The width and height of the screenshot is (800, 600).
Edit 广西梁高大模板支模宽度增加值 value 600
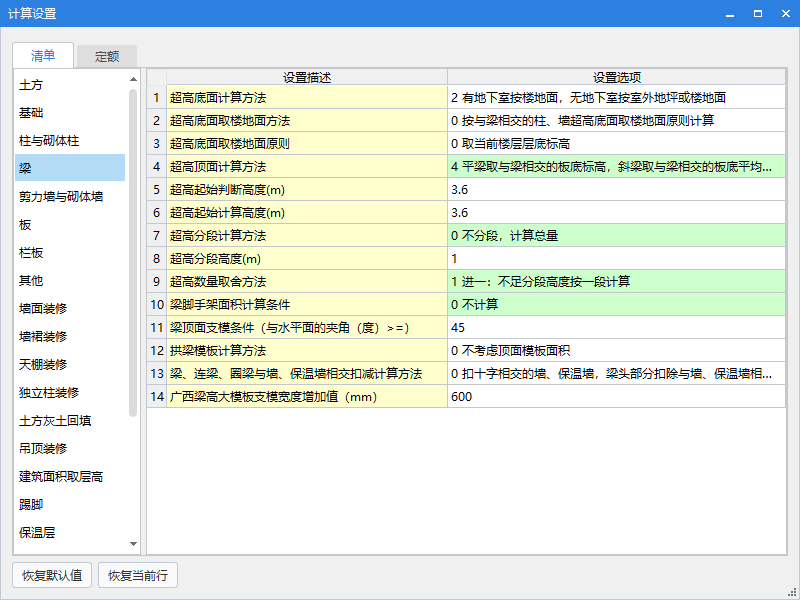pyautogui.click(x=616, y=396)
